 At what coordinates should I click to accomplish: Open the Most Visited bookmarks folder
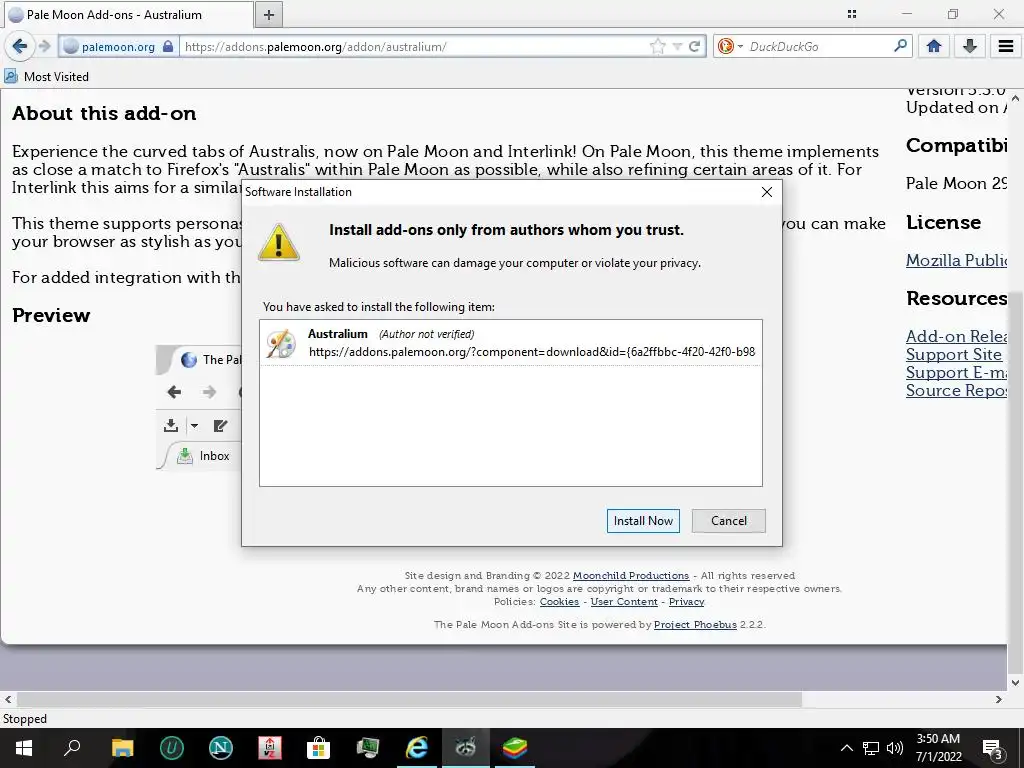(x=46, y=76)
